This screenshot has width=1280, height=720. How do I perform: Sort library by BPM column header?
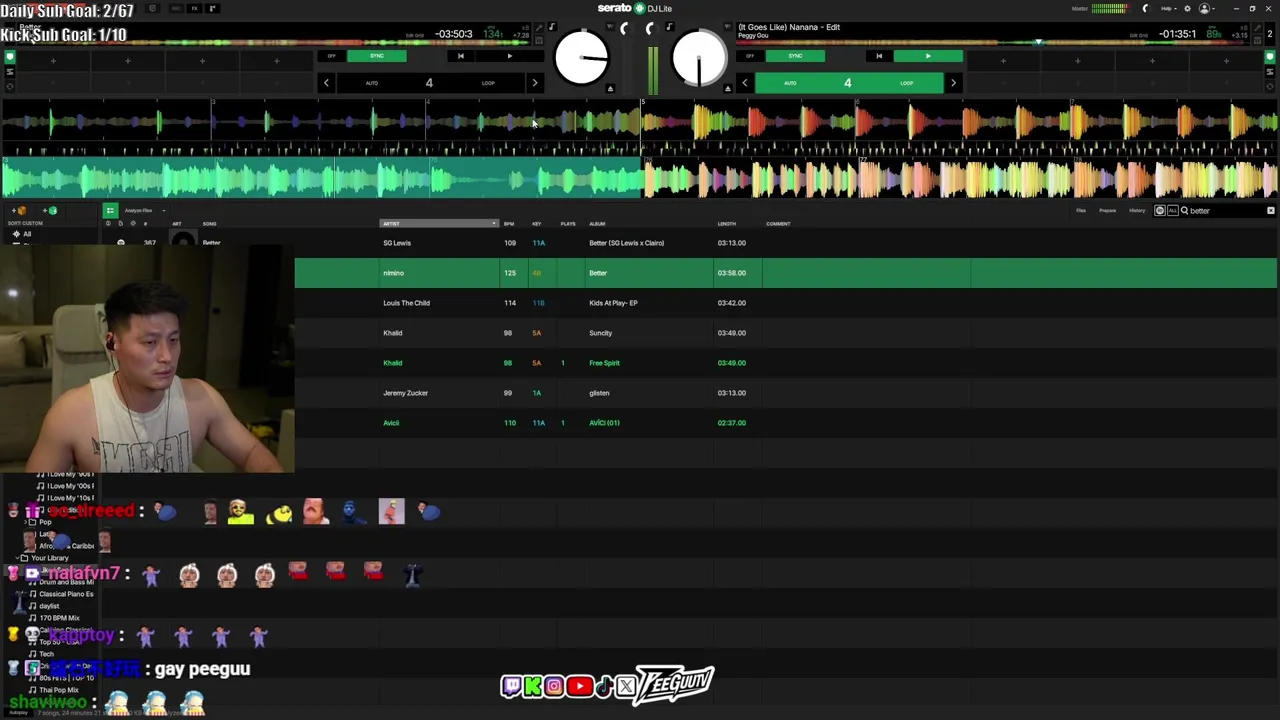coord(509,223)
